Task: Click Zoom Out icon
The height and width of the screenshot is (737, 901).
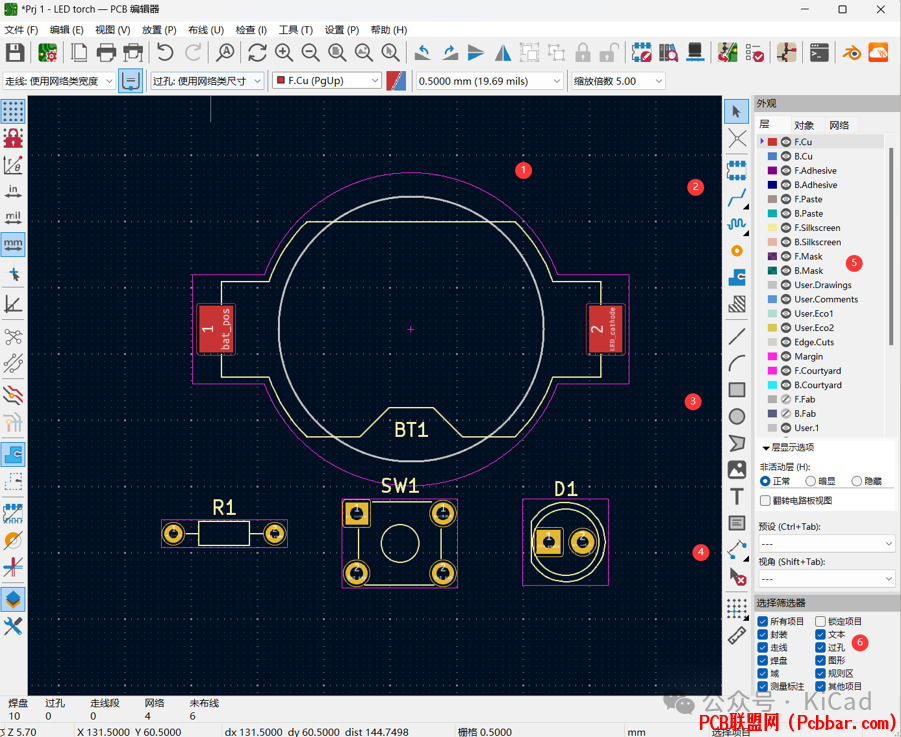Action: (x=310, y=53)
